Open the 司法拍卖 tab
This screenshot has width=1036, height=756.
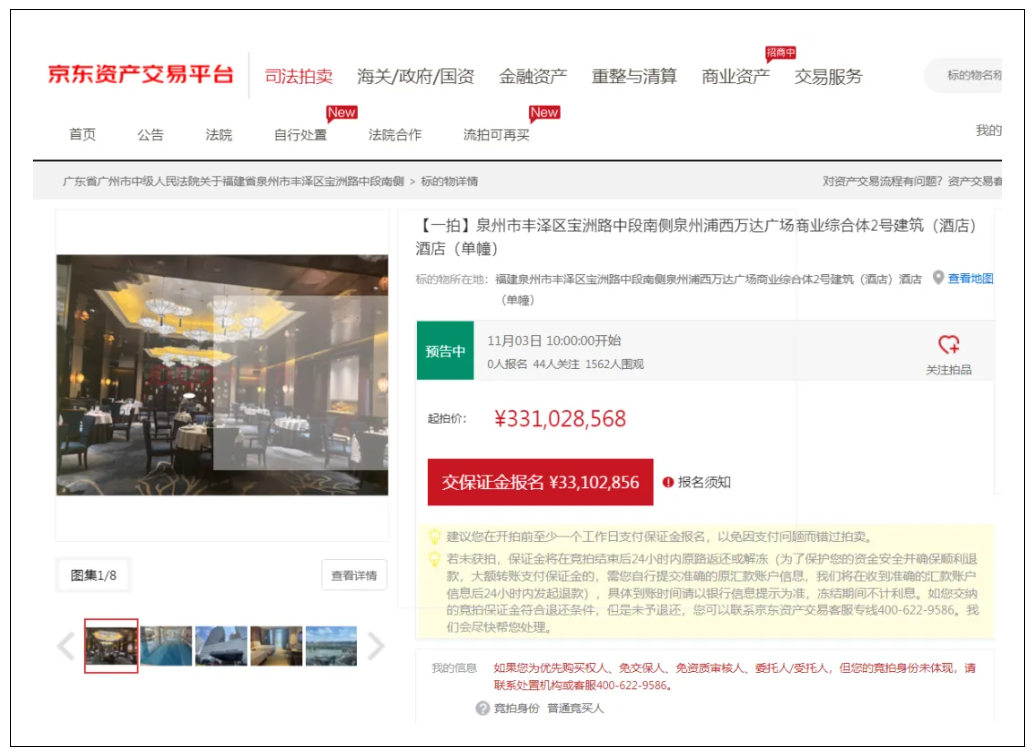click(298, 76)
